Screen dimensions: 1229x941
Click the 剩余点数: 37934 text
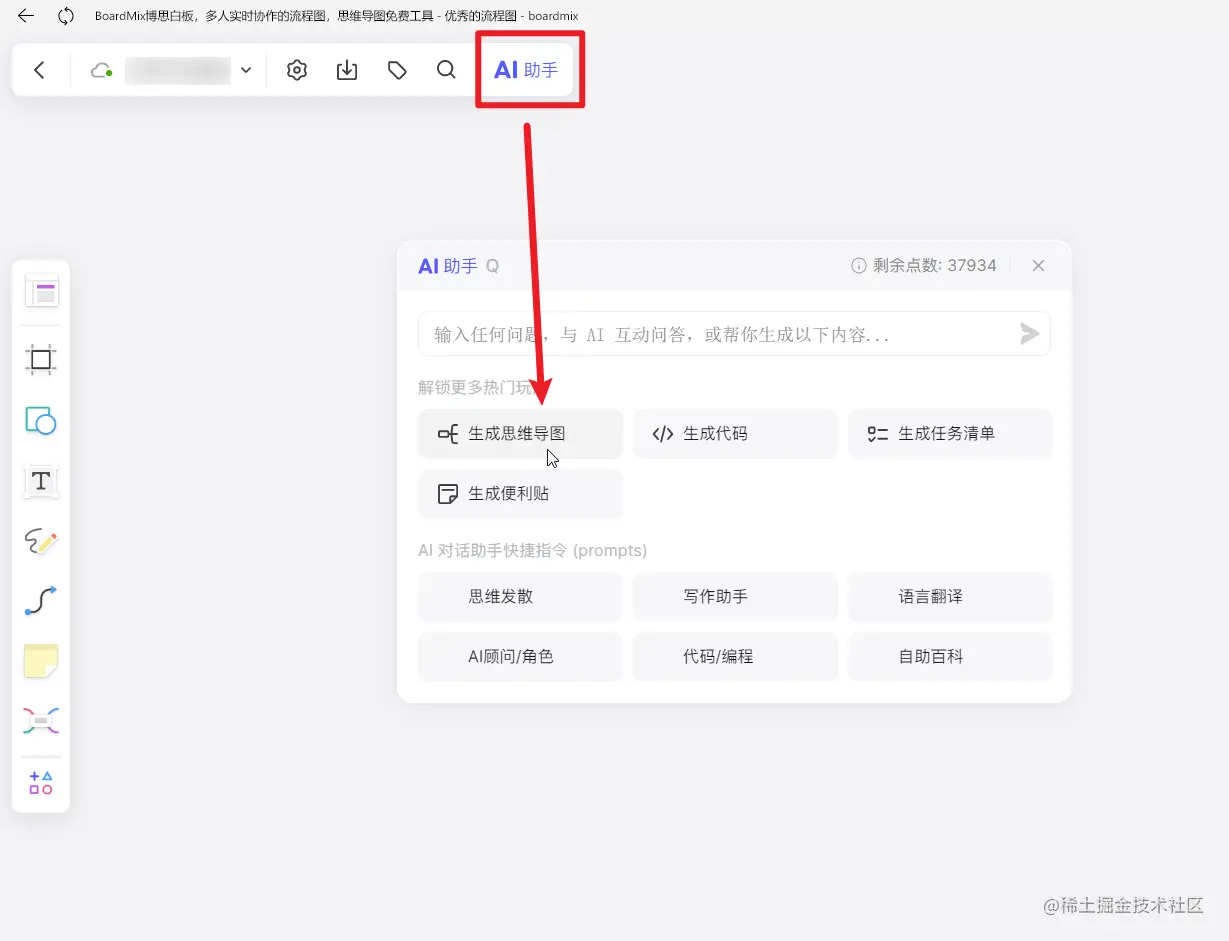(x=935, y=266)
